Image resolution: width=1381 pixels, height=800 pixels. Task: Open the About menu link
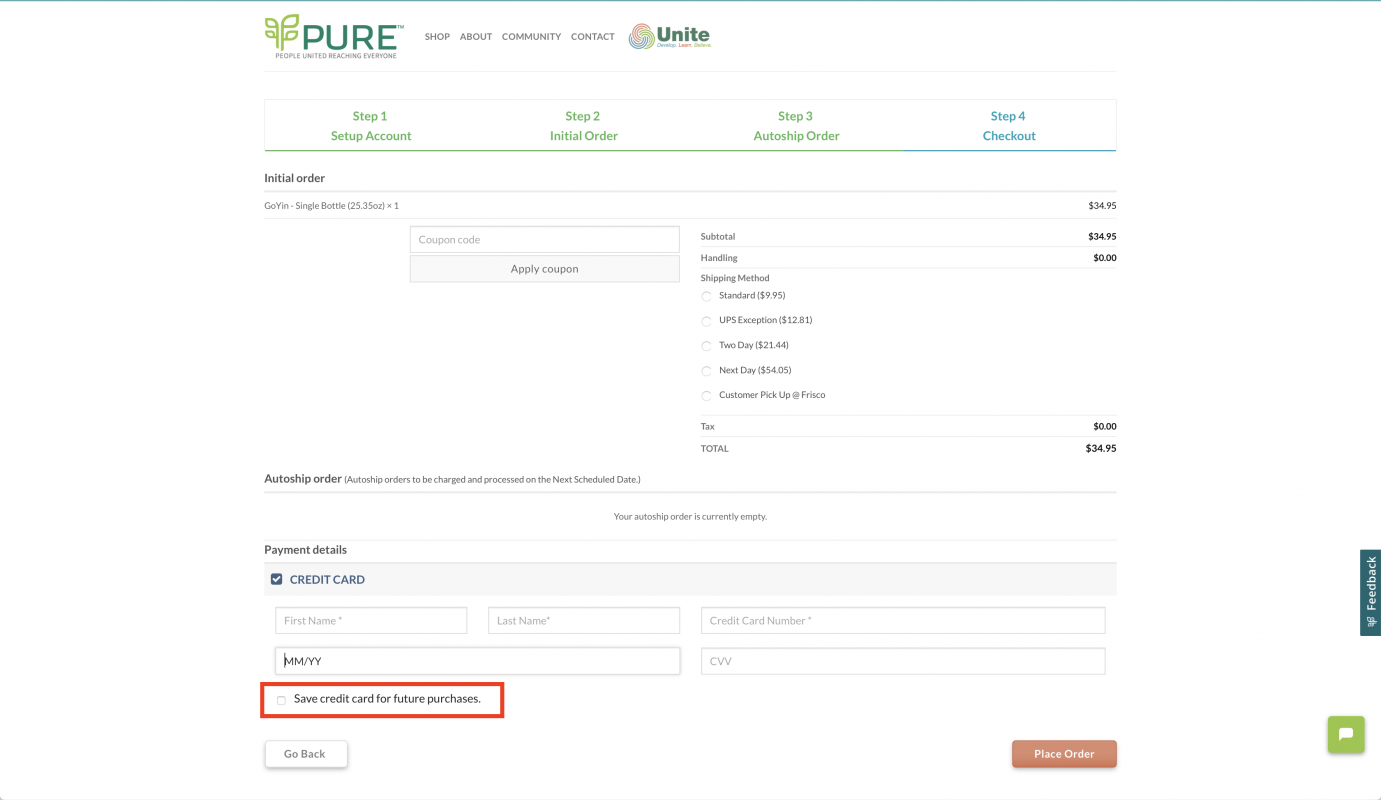tap(476, 37)
